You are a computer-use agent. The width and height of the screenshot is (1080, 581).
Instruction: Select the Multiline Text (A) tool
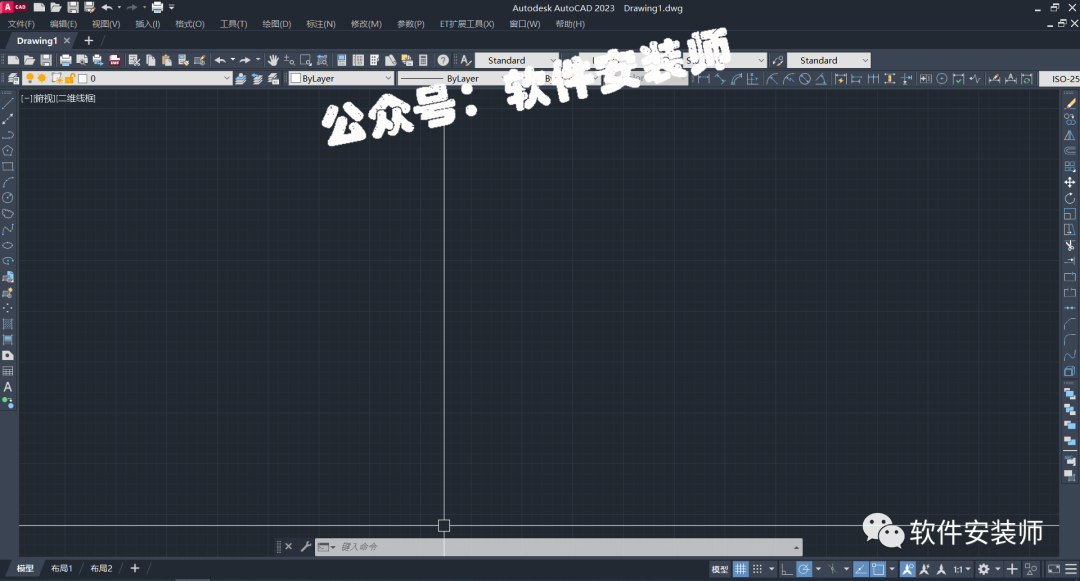pyautogui.click(x=8, y=387)
